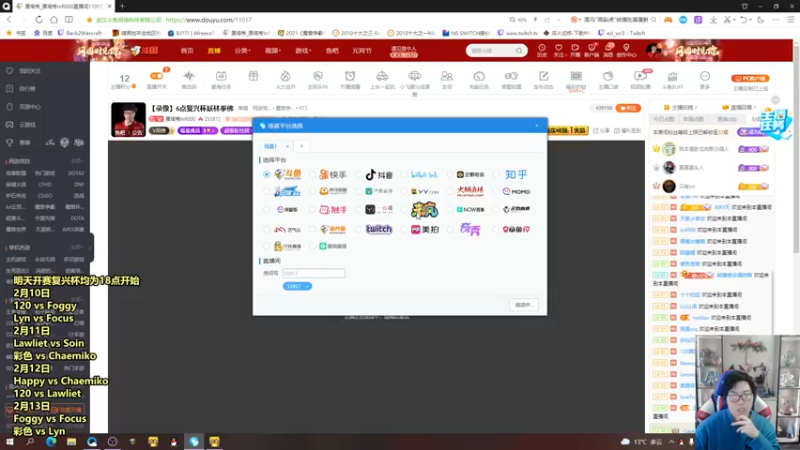This screenshot has height=450, width=800.
Task: Open the 鱼吧 nav item
Action: tap(332, 51)
